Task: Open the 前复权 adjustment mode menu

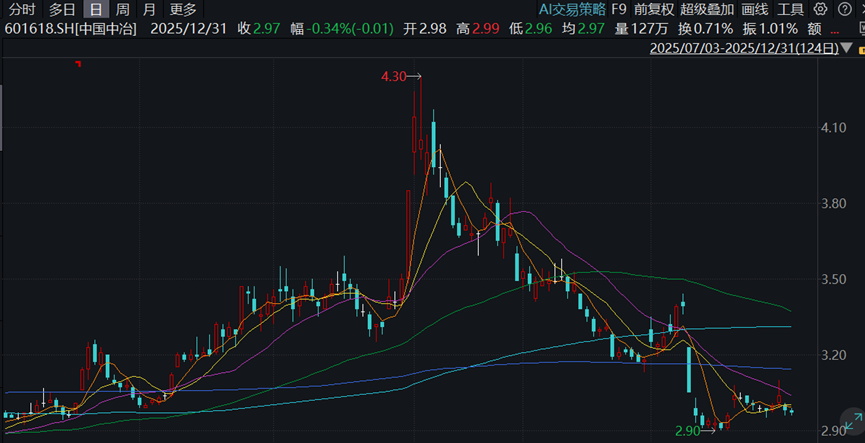Action: (654, 9)
